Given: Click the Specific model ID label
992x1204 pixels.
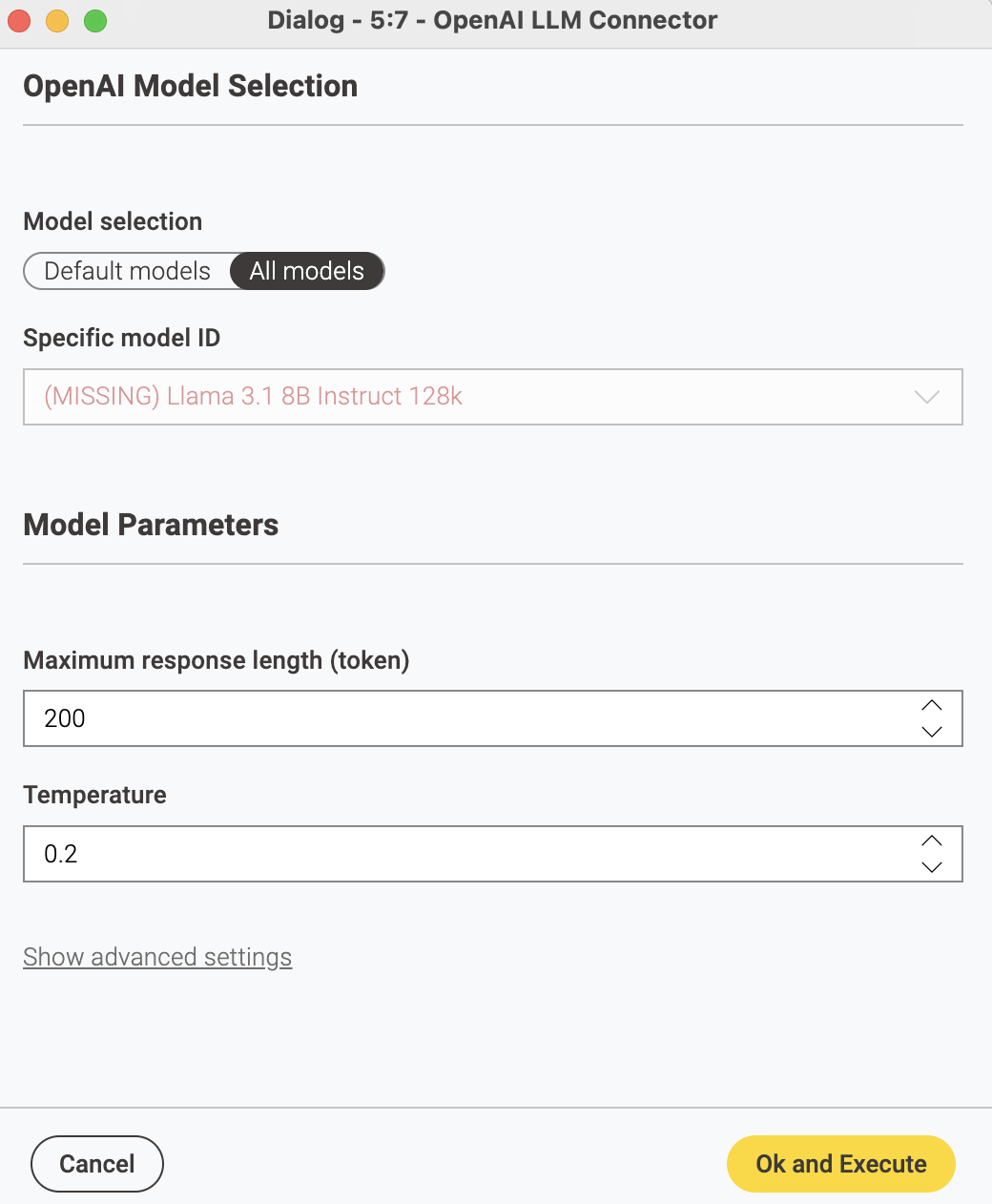Looking at the screenshot, I should pos(122,338).
